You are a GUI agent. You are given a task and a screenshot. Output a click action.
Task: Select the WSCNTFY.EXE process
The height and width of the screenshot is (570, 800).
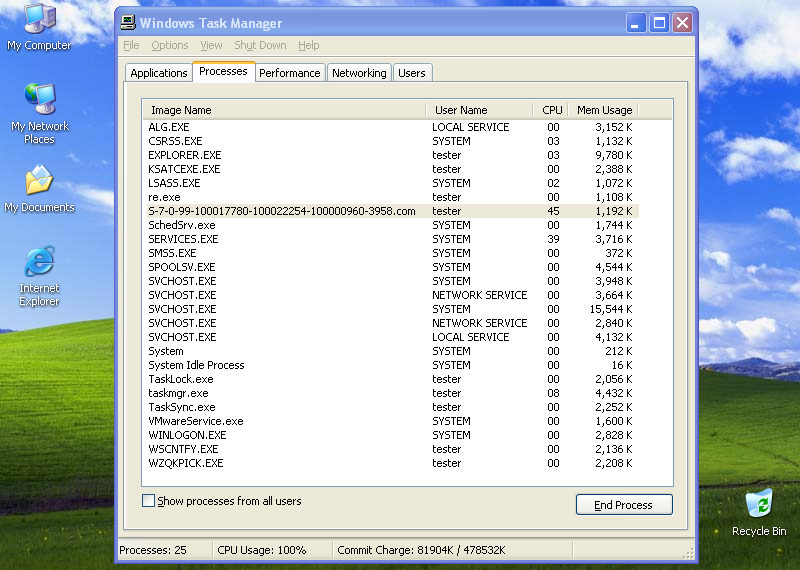coord(392,450)
